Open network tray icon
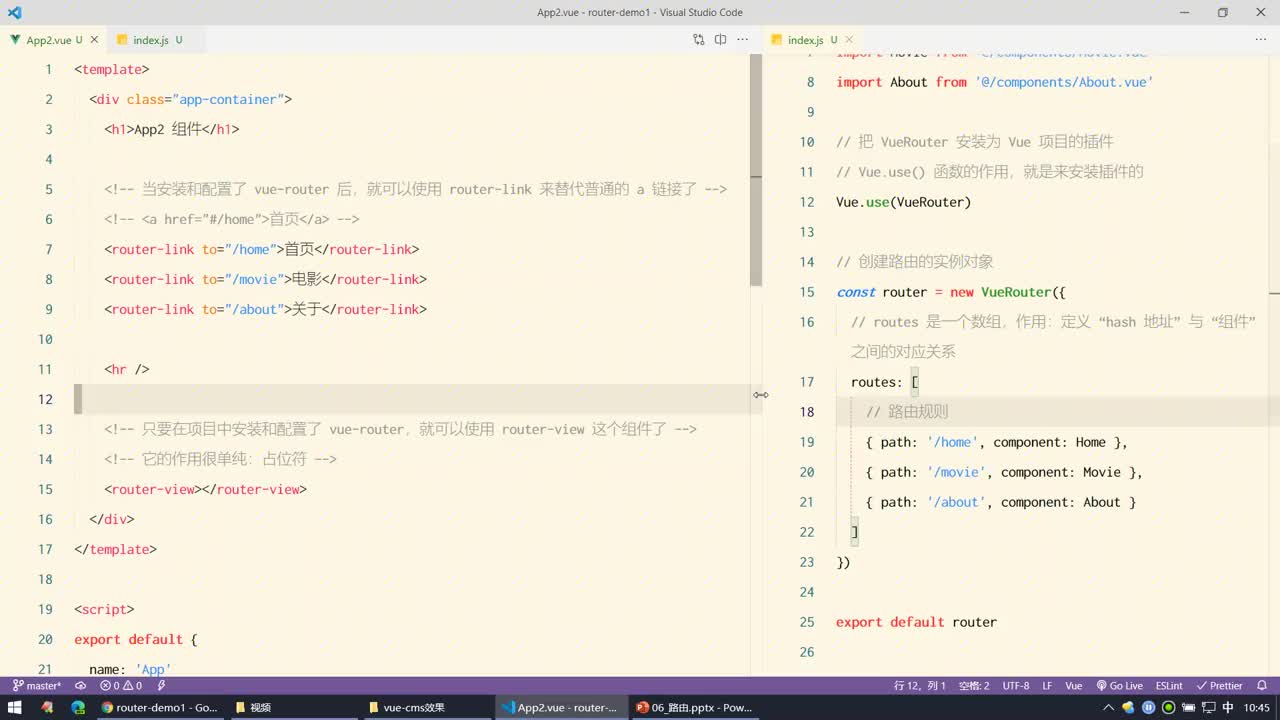1280x720 pixels. tap(1207, 707)
